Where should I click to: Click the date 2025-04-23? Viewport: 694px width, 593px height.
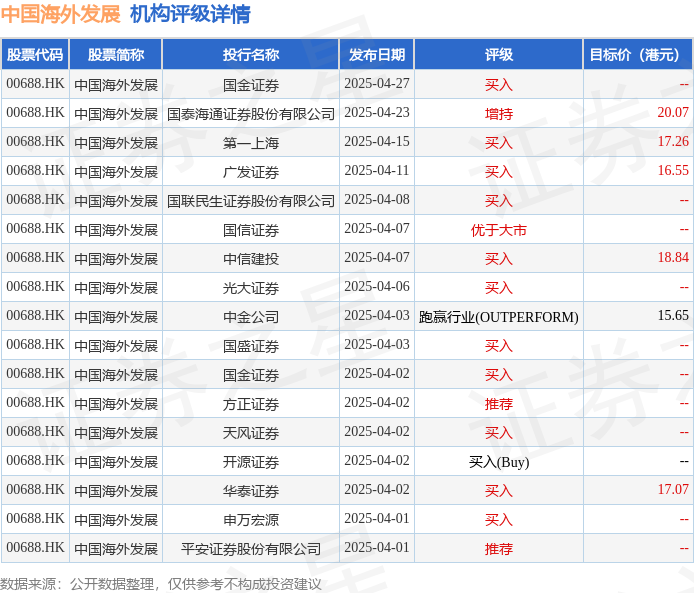point(377,113)
